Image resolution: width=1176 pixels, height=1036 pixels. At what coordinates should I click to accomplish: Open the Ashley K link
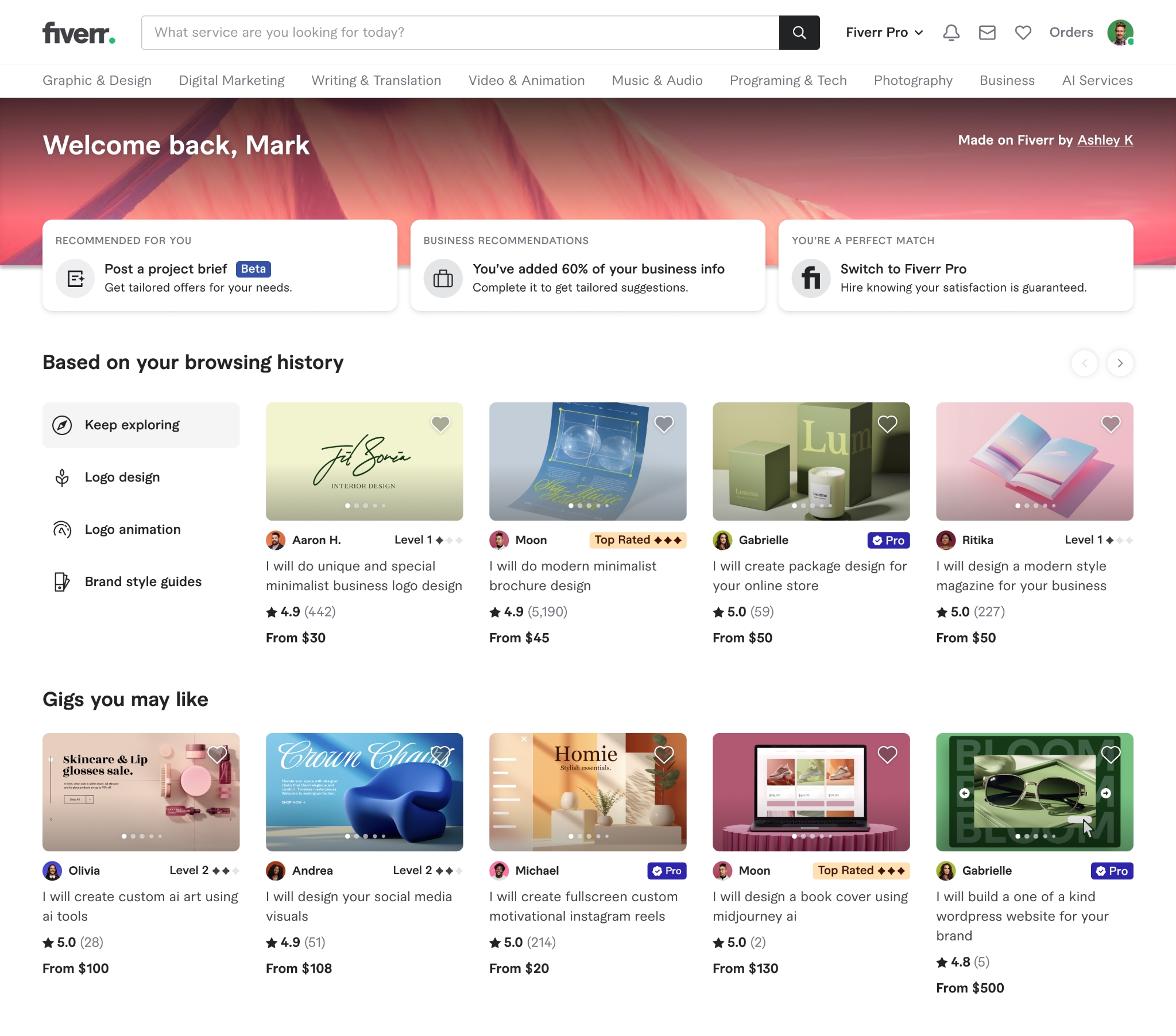[x=1105, y=140]
